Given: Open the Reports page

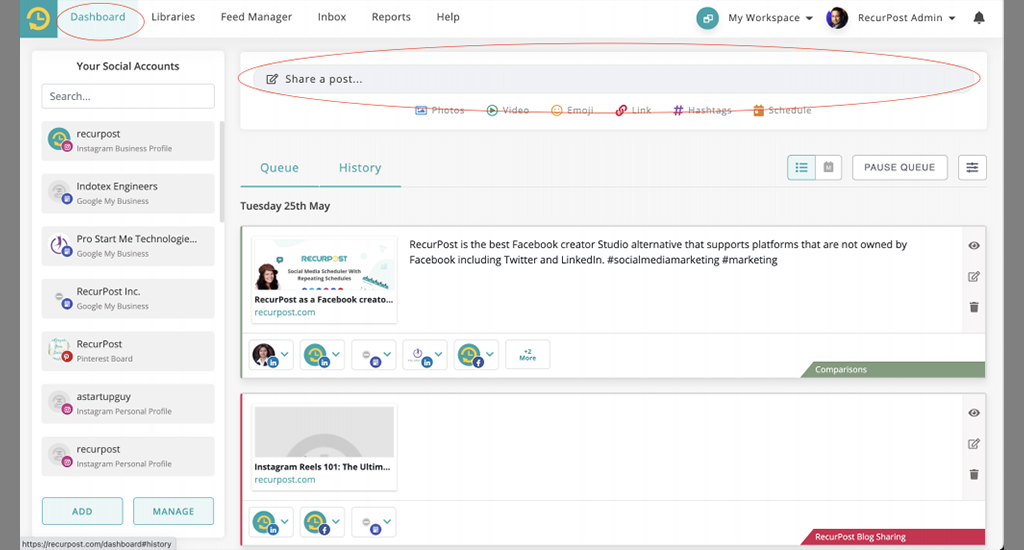Looking at the screenshot, I should click(x=391, y=17).
